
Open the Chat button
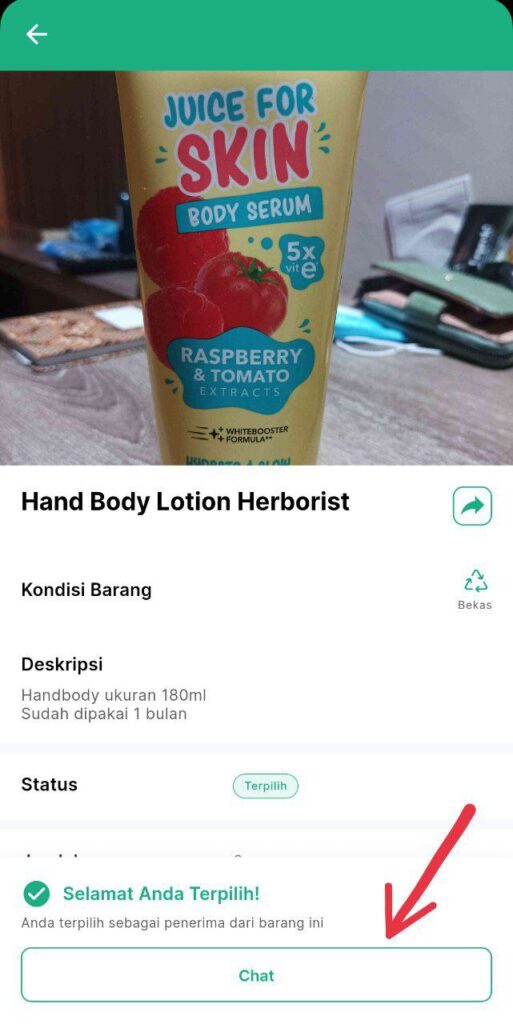(256, 975)
